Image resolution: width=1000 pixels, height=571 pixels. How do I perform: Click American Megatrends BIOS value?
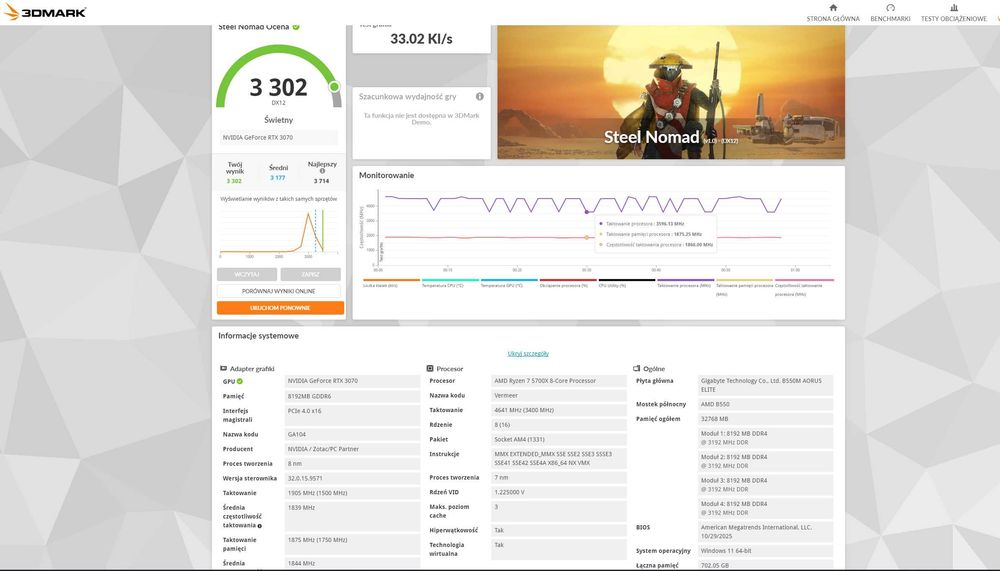(x=765, y=532)
